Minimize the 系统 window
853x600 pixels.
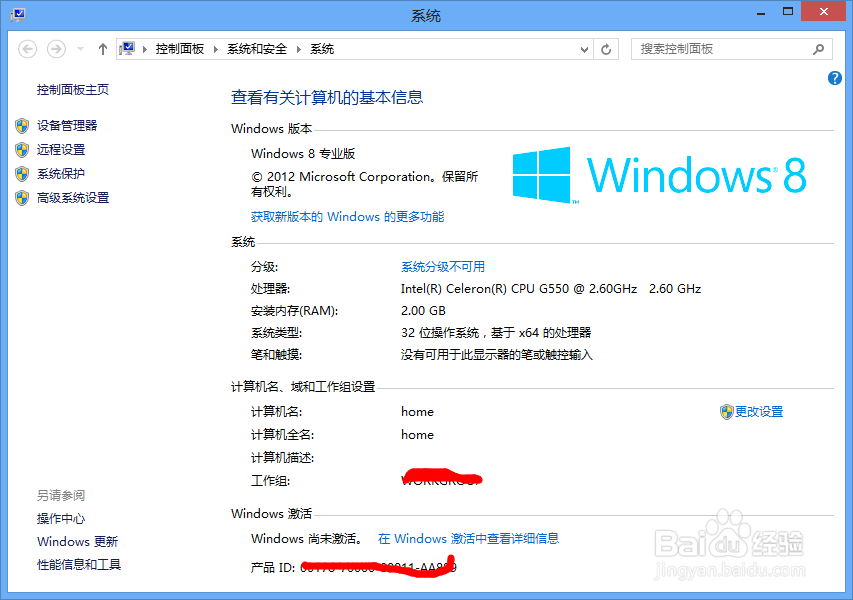point(761,13)
